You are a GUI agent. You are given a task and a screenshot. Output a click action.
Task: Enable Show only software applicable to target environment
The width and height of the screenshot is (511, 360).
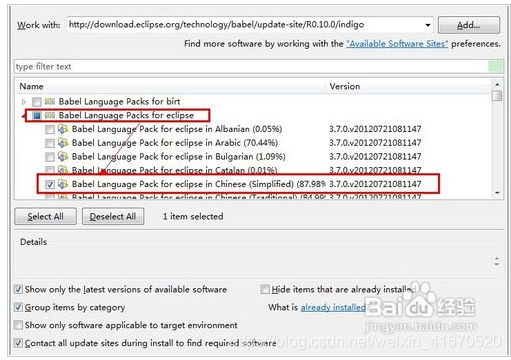click(18, 325)
